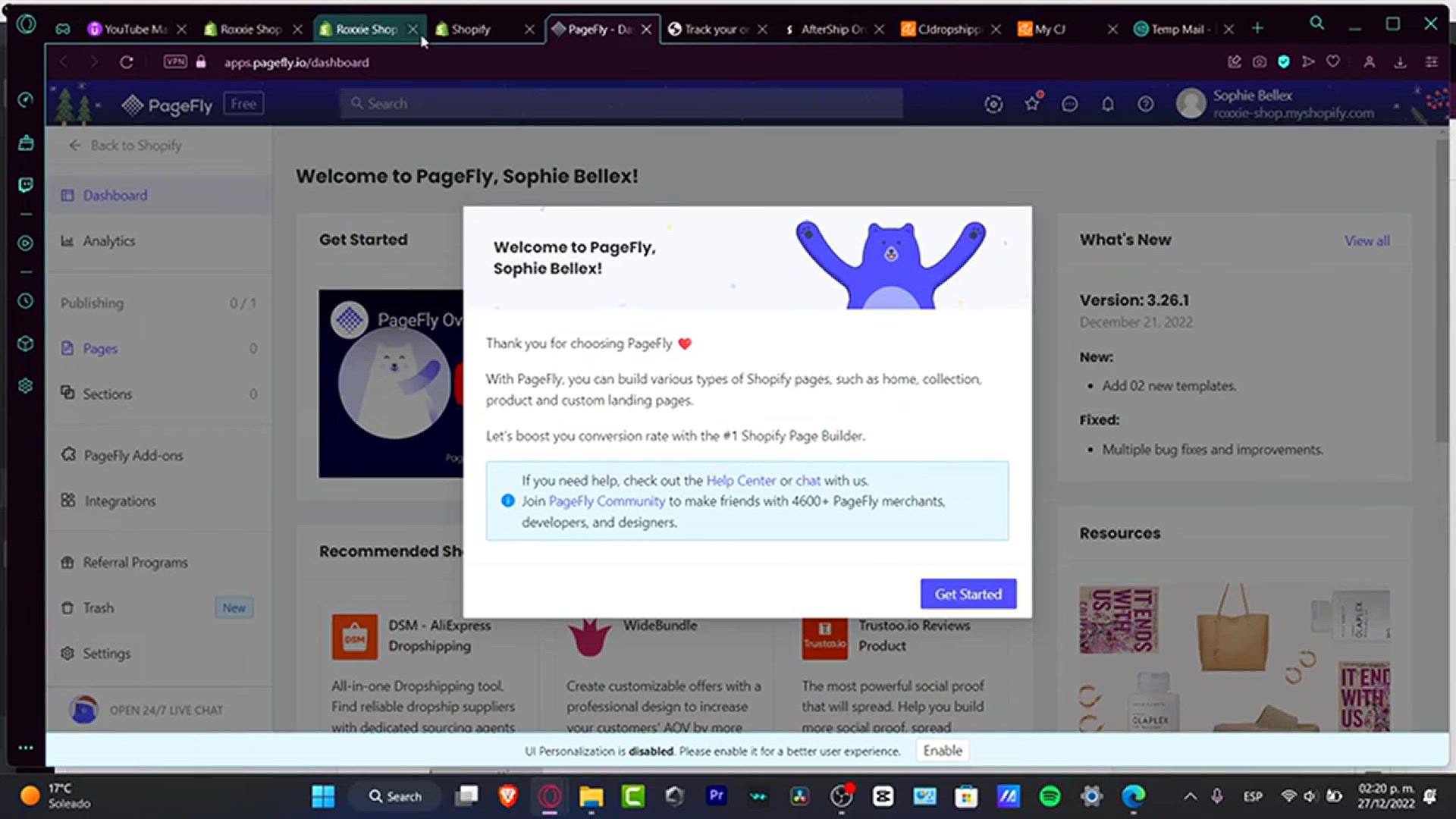Open the PageFly Community link
Screen dimensions: 1456x819
[x=607, y=501]
